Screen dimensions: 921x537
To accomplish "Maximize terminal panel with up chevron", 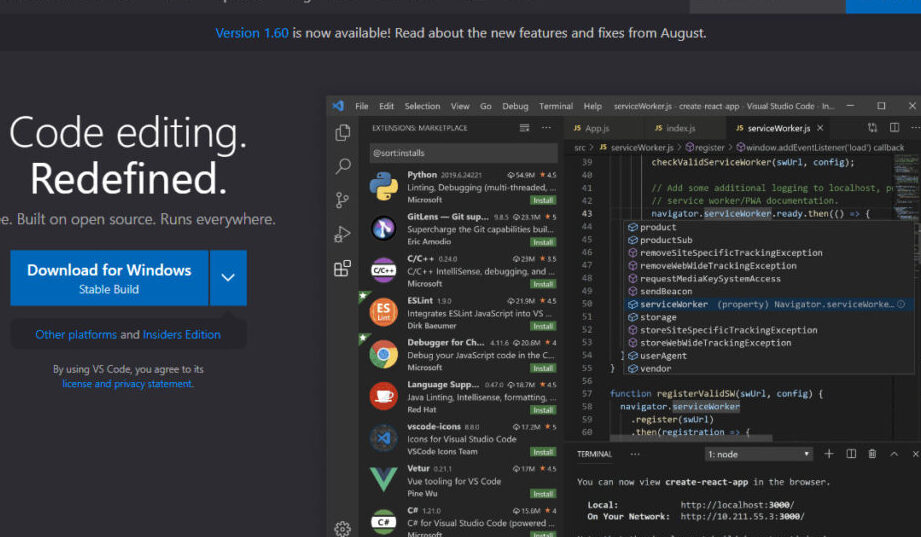I will 892,454.
